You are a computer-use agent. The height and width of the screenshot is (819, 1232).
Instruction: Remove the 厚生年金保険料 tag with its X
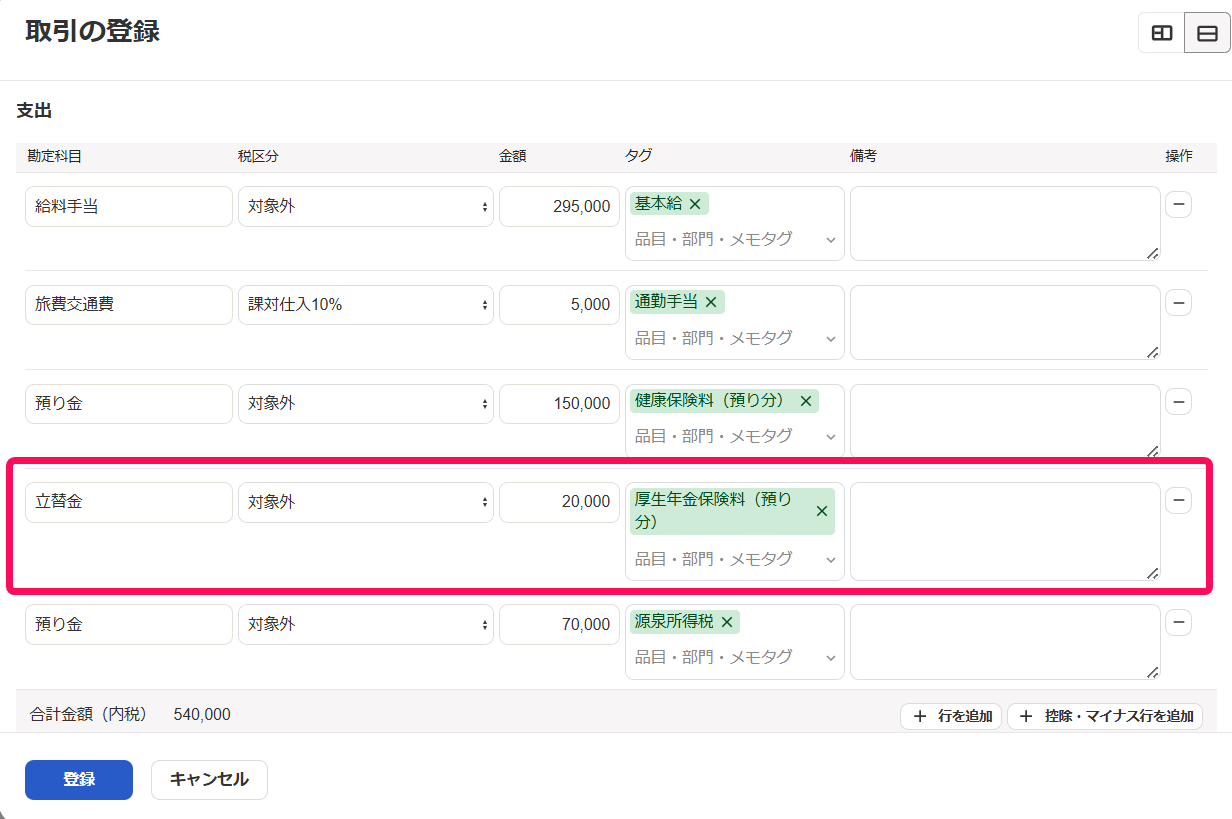(x=822, y=511)
